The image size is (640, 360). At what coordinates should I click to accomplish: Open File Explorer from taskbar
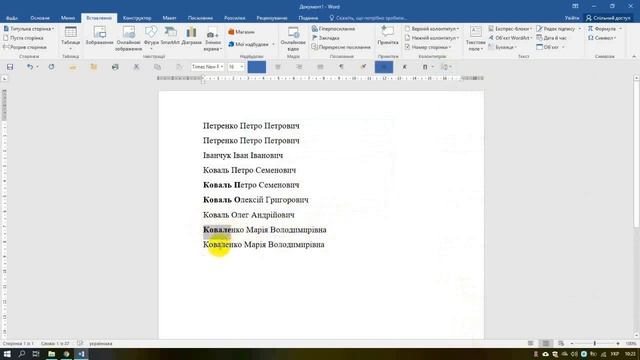click(x=51, y=354)
